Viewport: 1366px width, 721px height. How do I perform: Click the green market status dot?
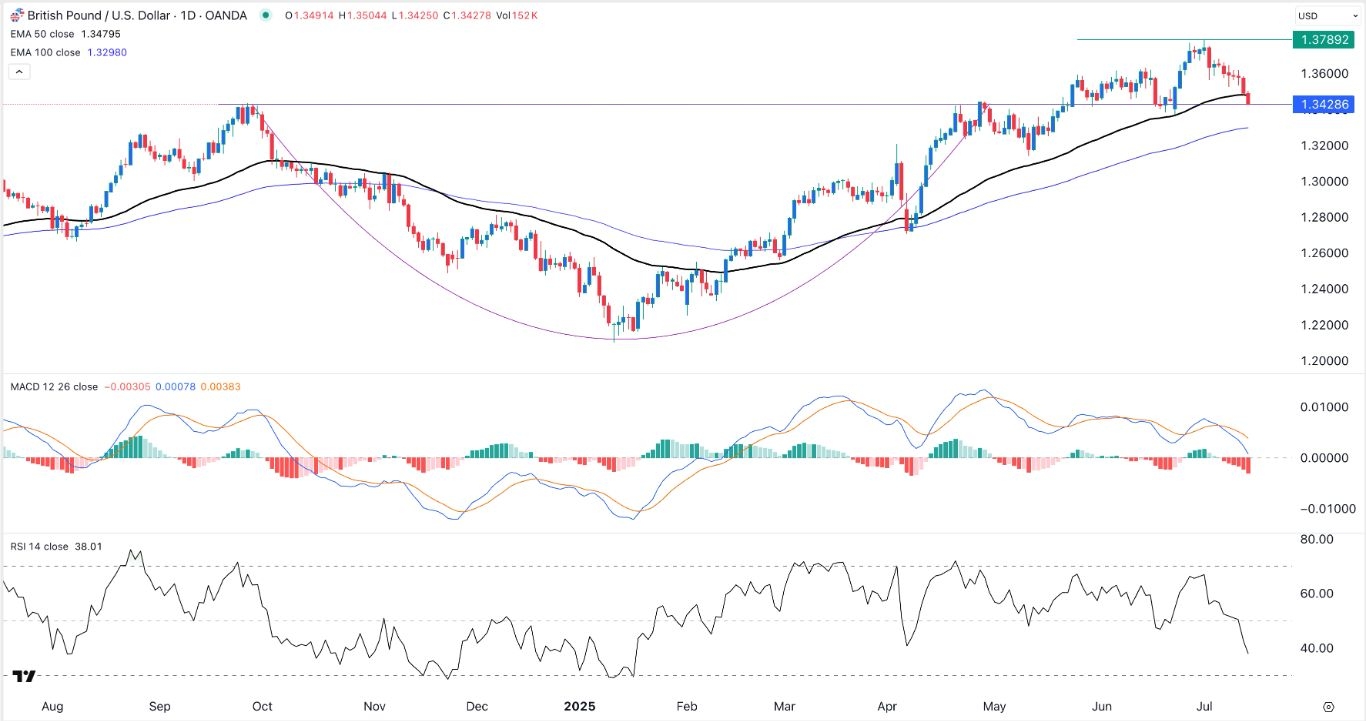coord(266,15)
